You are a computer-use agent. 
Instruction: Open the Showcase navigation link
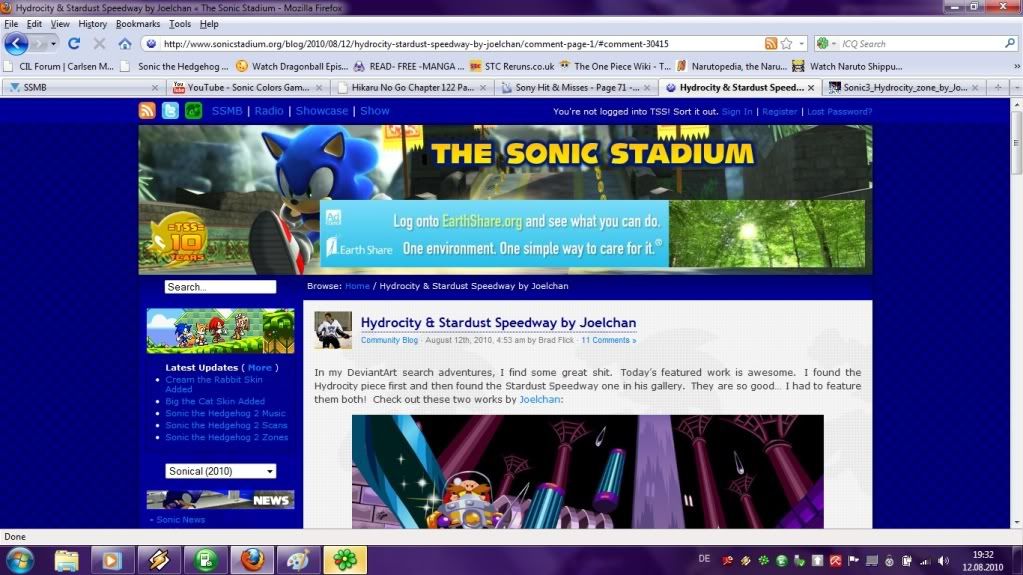(322, 111)
